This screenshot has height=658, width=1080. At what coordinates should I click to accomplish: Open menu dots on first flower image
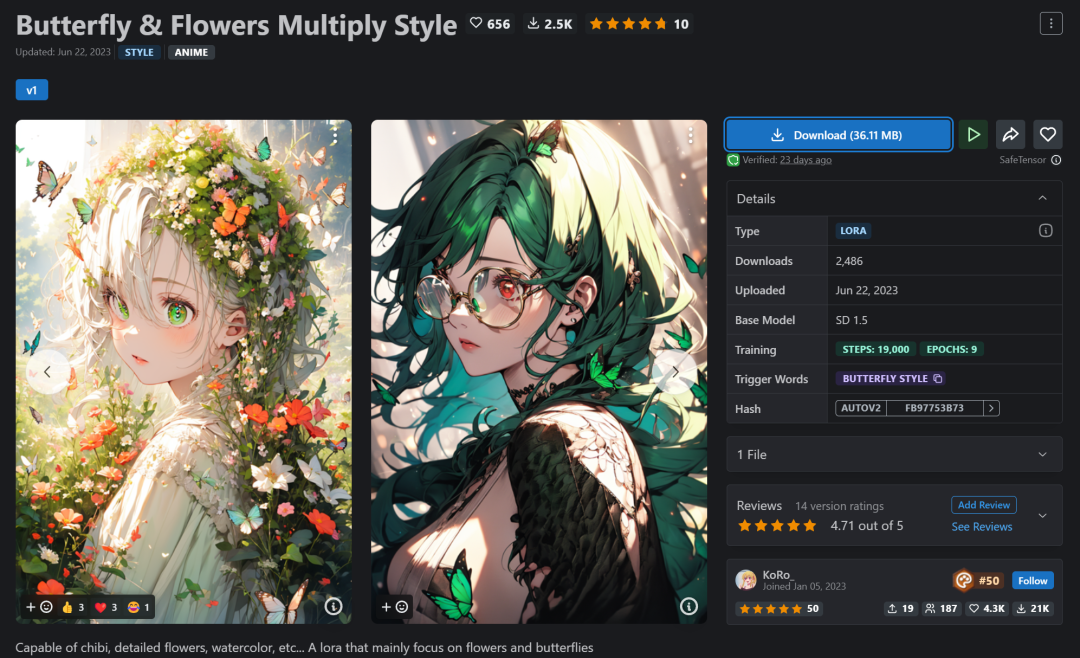tap(335, 136)
